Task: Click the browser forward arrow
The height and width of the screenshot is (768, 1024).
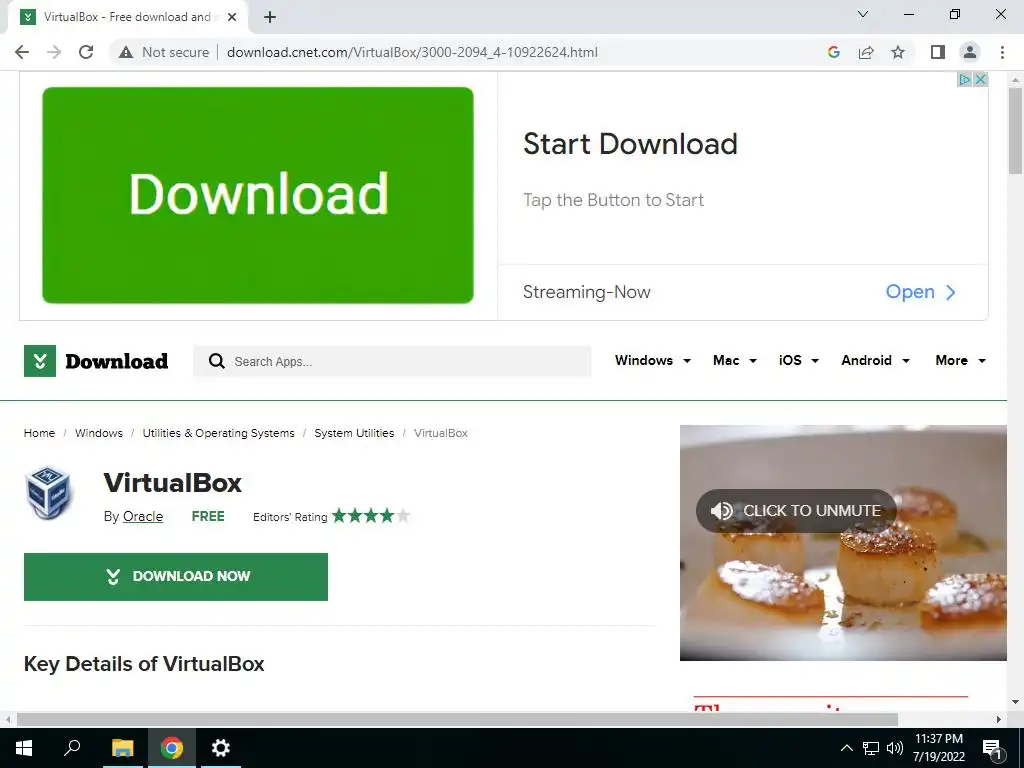Action: pyautogui.click(x=54, y=52)
